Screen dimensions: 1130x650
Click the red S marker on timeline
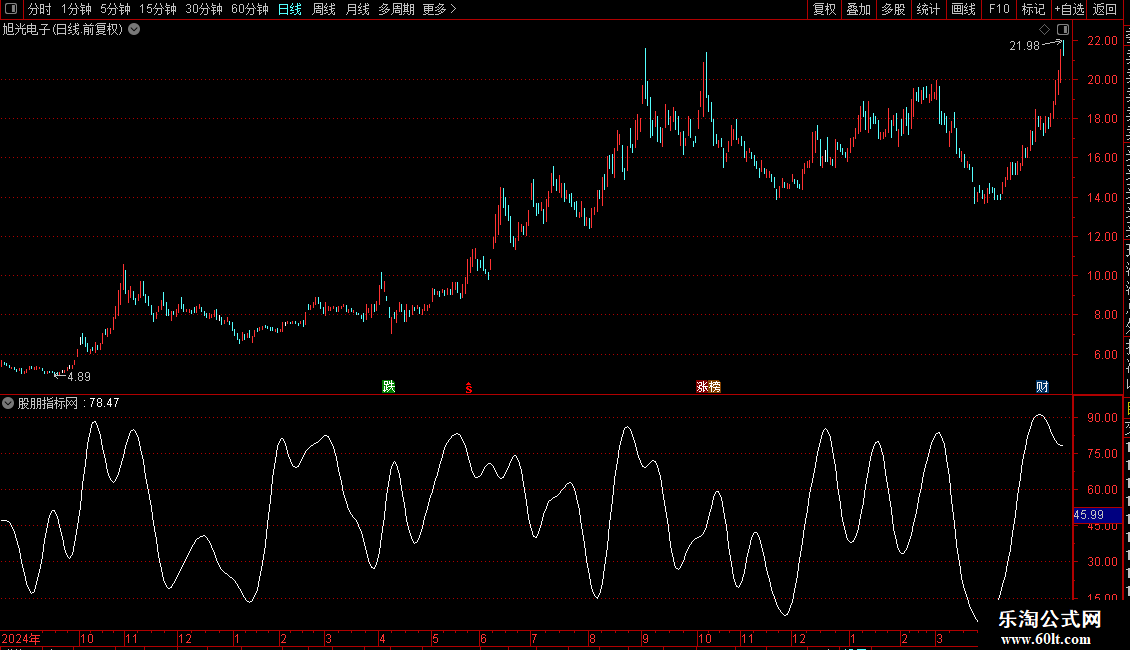468,388
